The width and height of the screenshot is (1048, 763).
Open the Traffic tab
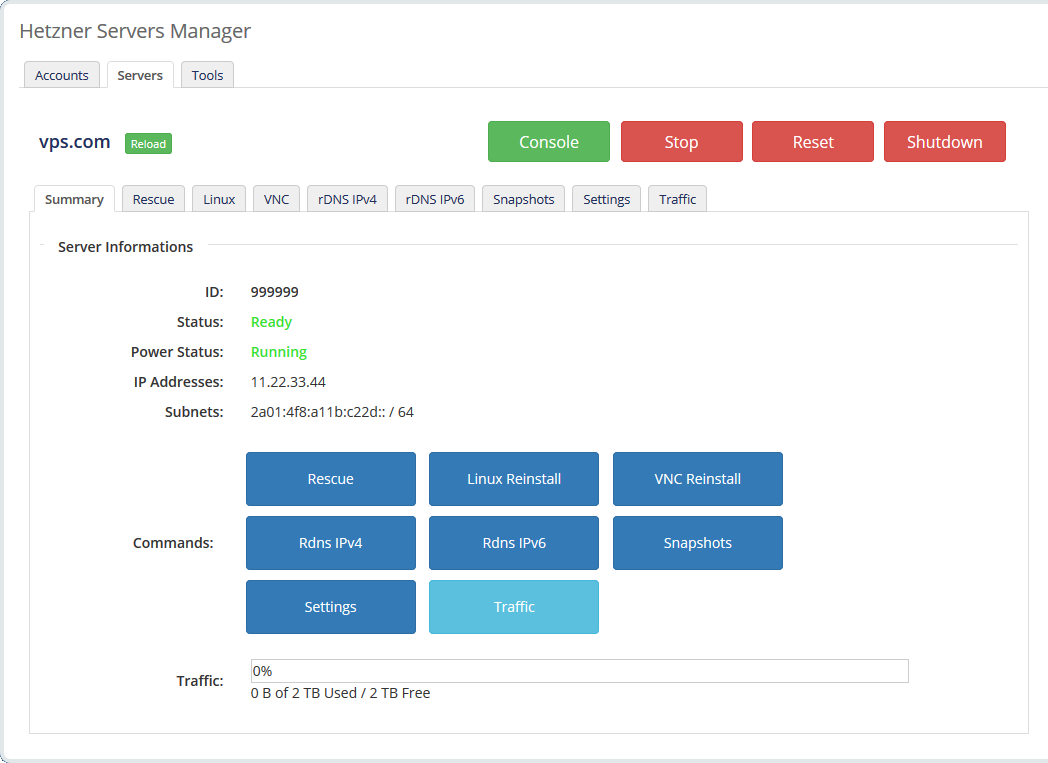[677, 198]
